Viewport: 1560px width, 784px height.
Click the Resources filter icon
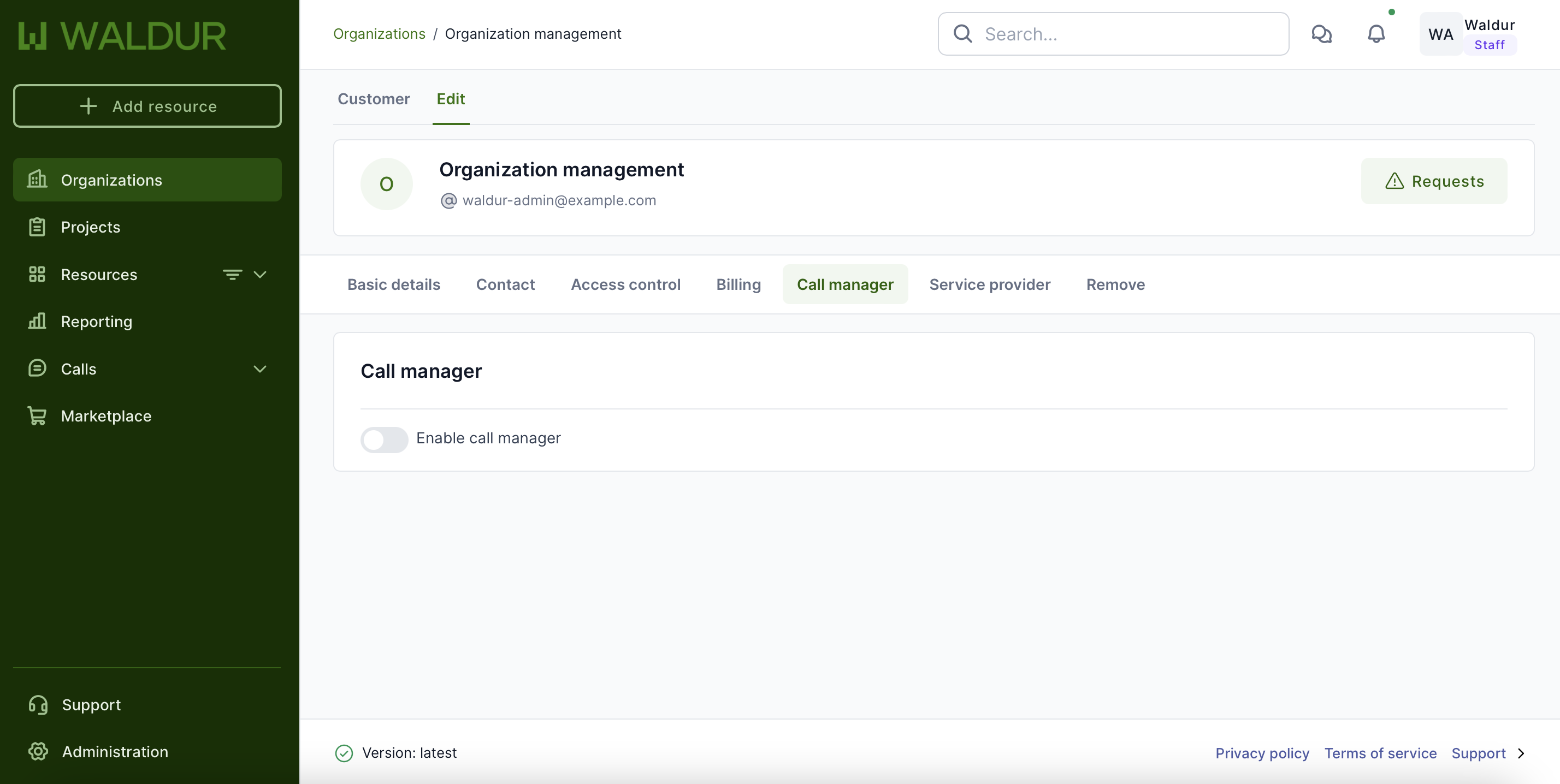pos(232,274)
